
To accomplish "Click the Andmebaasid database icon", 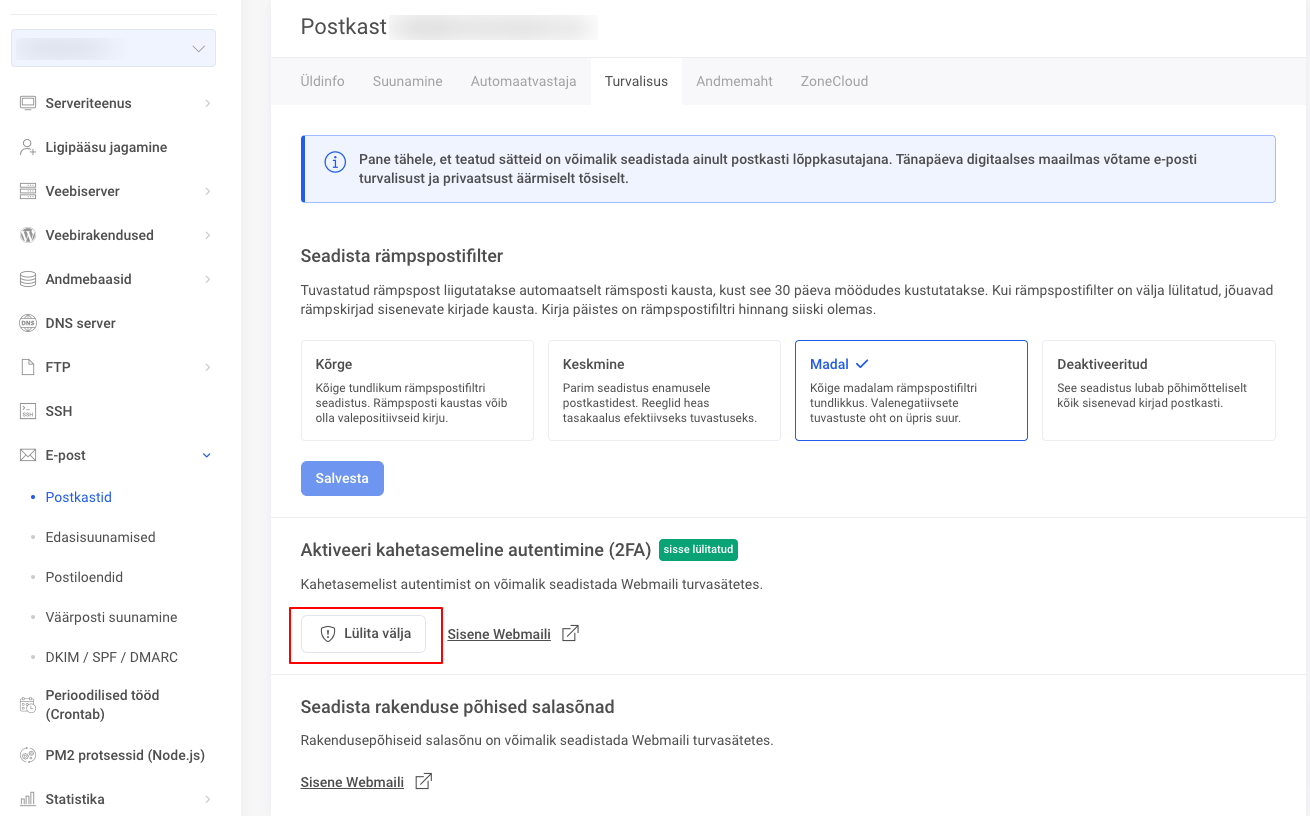I will (28, 279).
